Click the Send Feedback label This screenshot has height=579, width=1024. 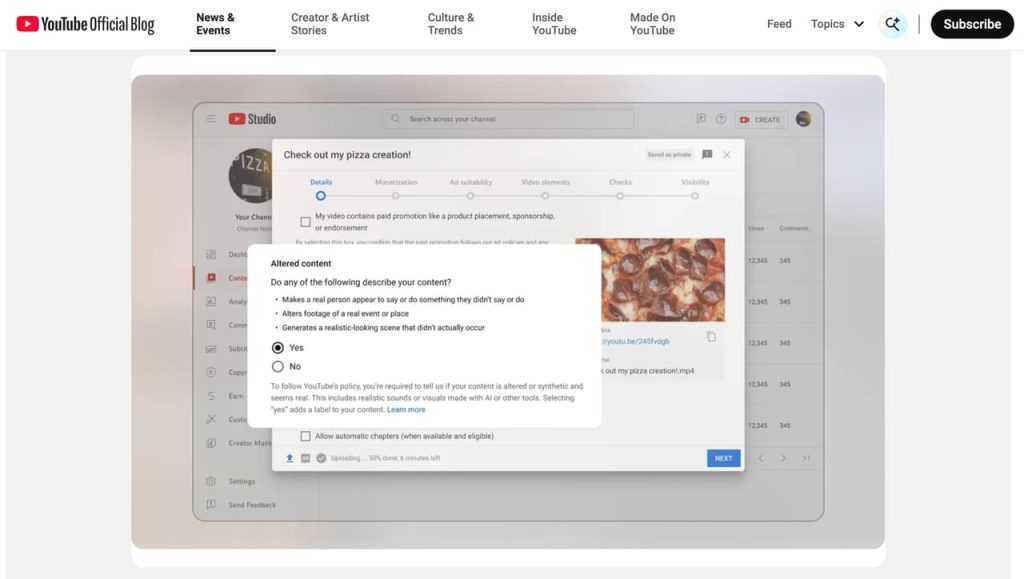click(x=252, y=505)
